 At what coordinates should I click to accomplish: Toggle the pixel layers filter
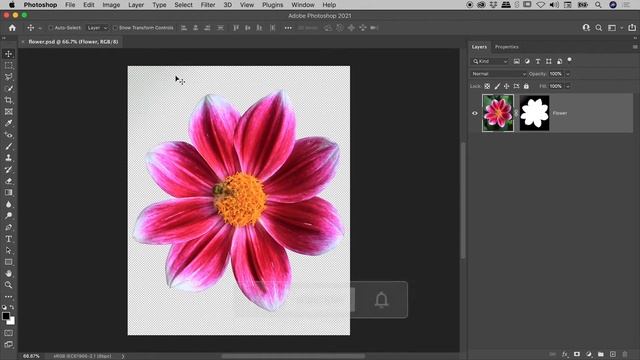(517, 61)
